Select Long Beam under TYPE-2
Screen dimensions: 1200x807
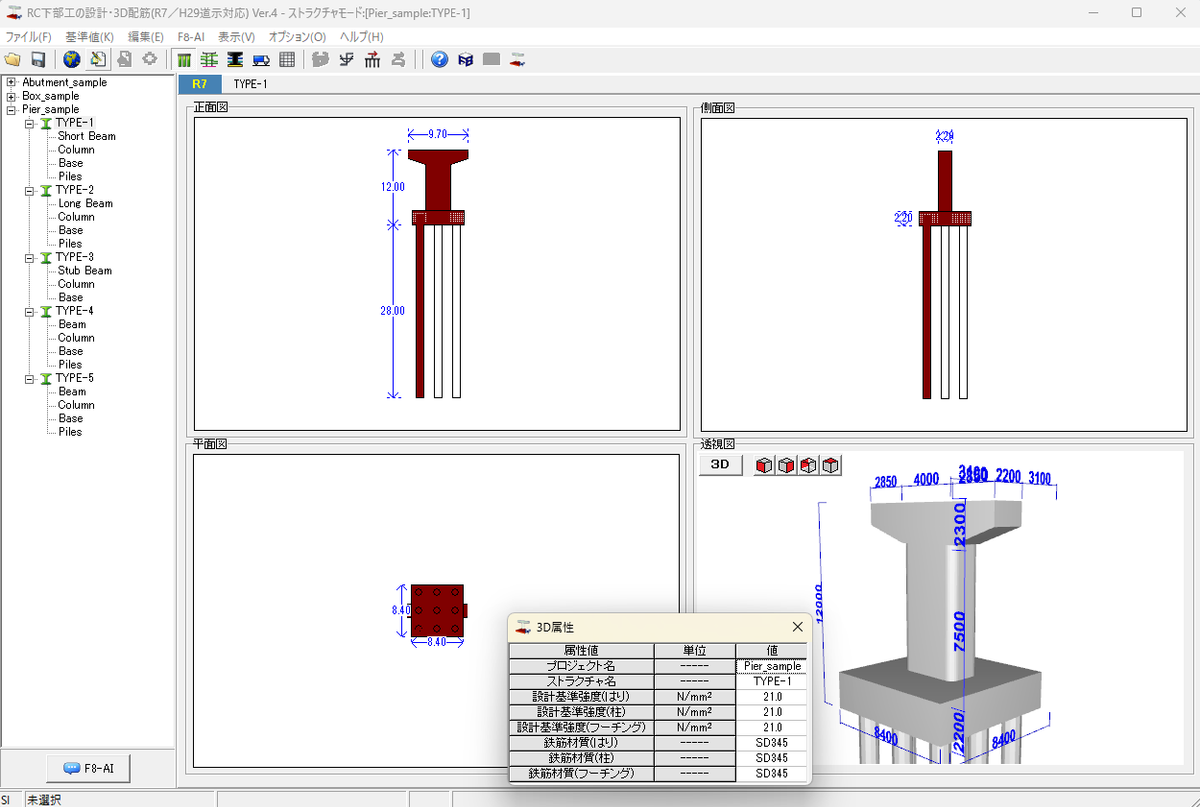tap(85, 203)
